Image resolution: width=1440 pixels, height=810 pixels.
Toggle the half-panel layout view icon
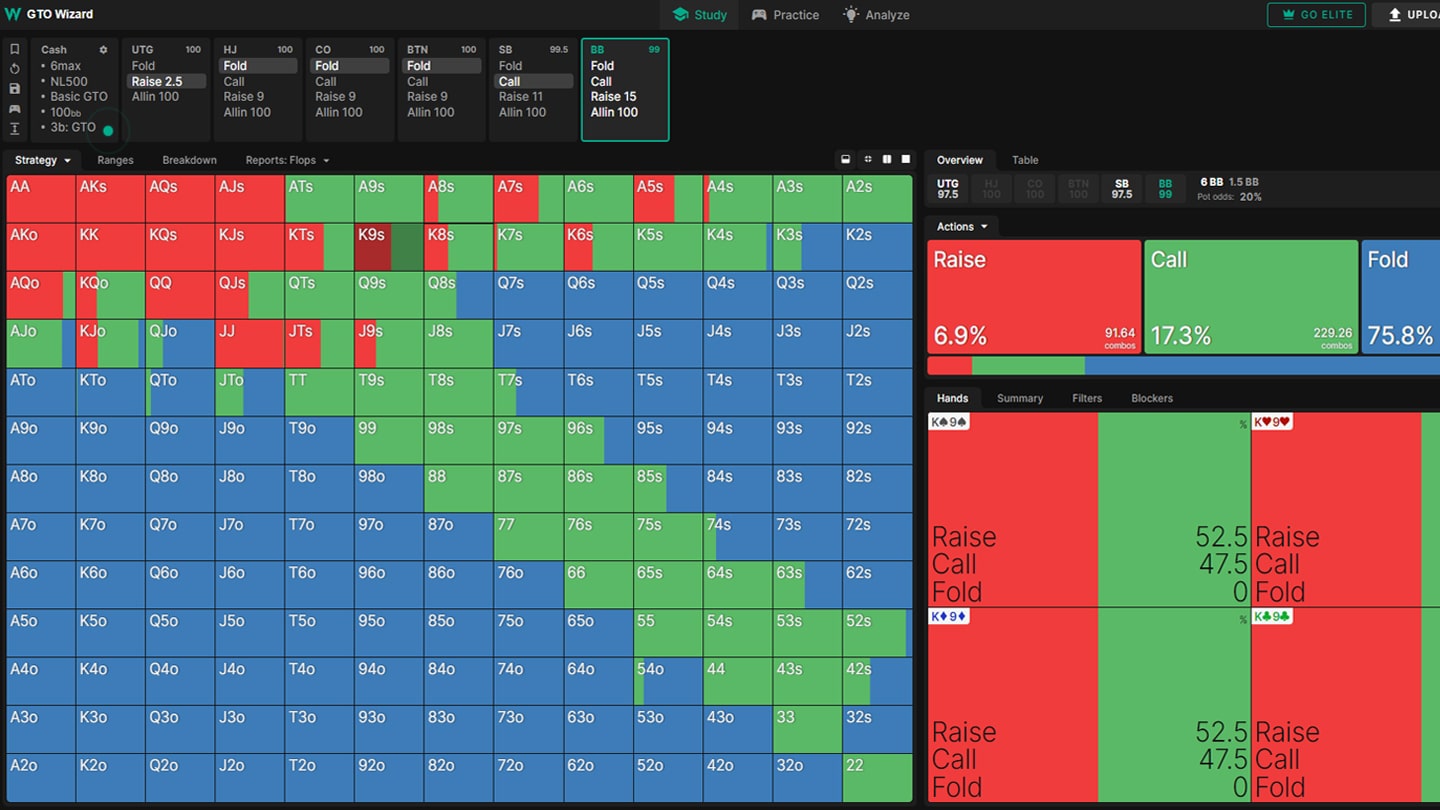pos(846,159)
